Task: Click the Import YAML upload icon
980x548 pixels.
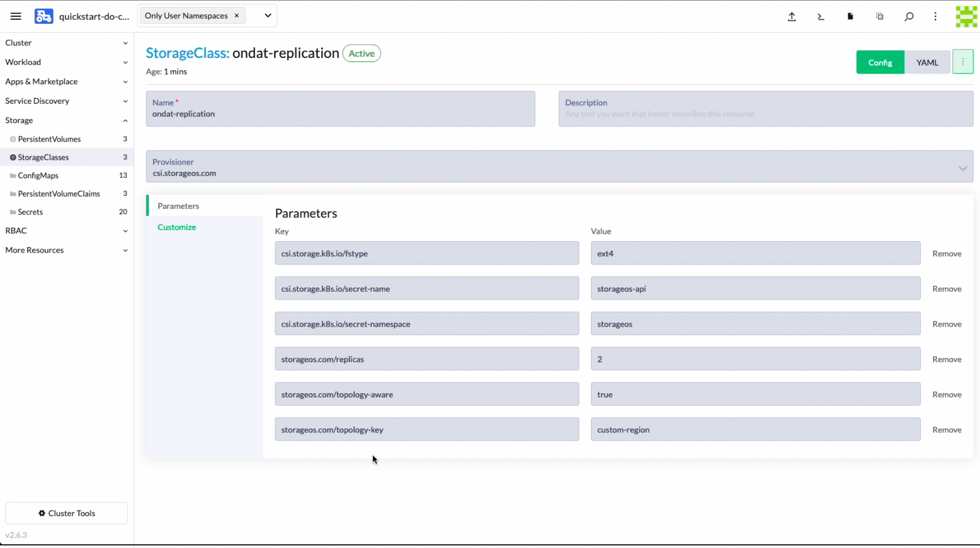Action: pos(791,16)
